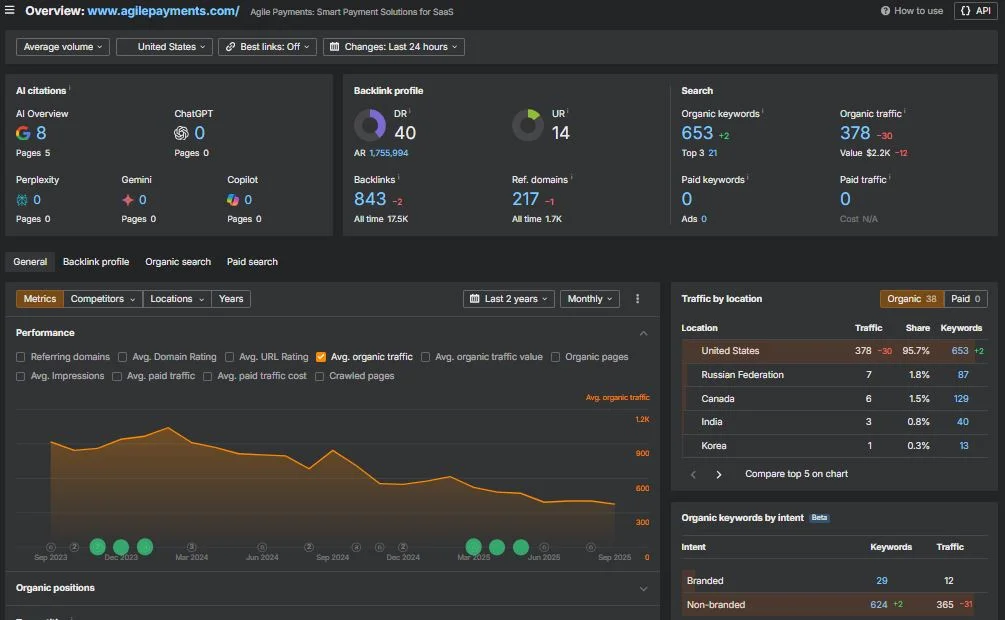Select the Metrics chart tab

40,299
